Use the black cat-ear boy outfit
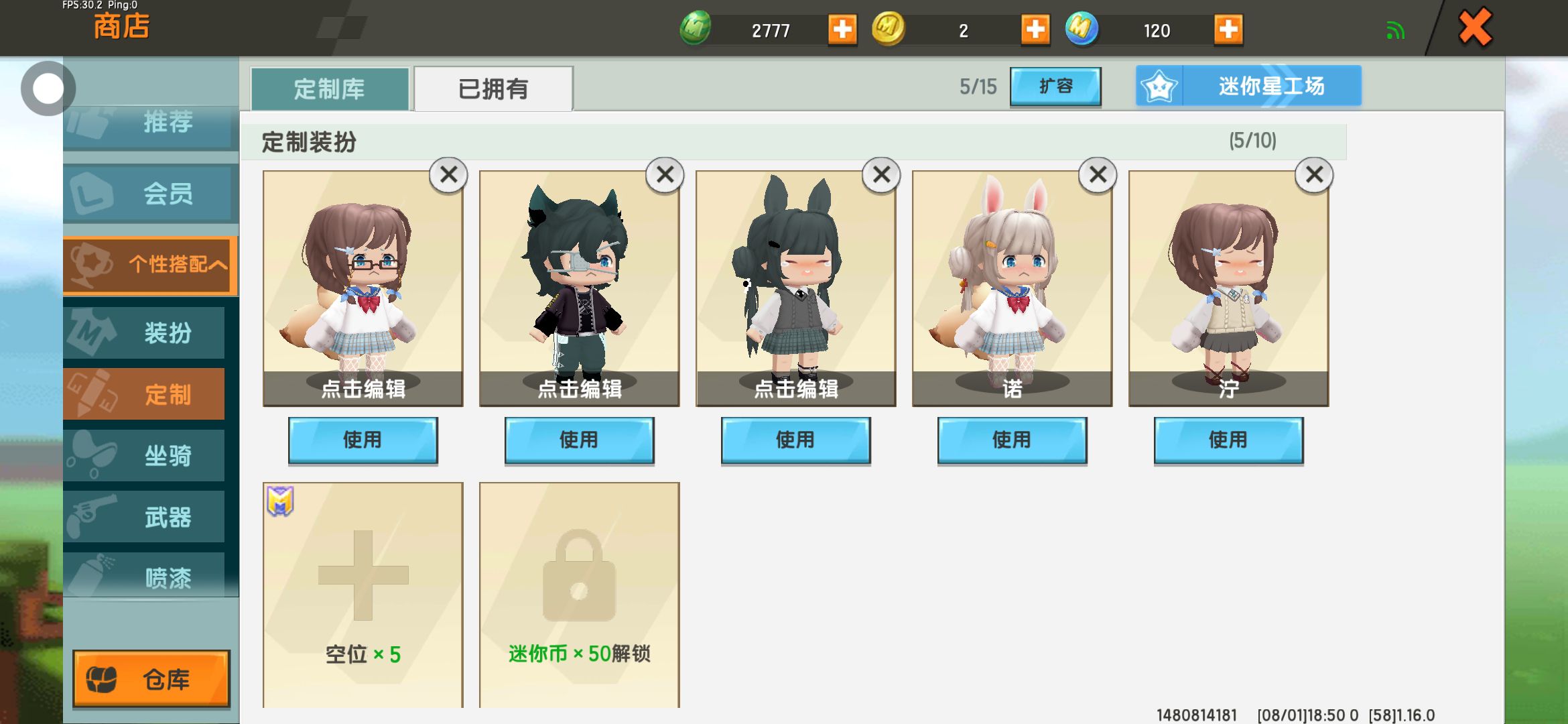The image size is (1568, 724). (579, 440)
